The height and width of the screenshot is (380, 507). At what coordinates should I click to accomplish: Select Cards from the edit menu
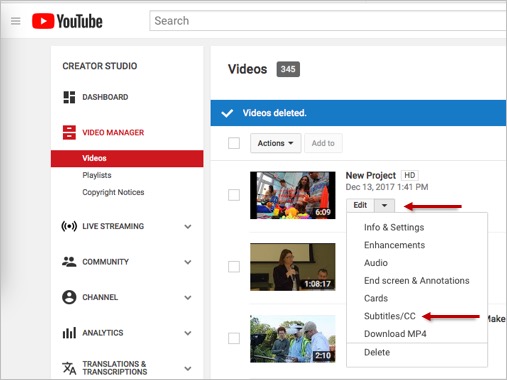tap(376, 298)
